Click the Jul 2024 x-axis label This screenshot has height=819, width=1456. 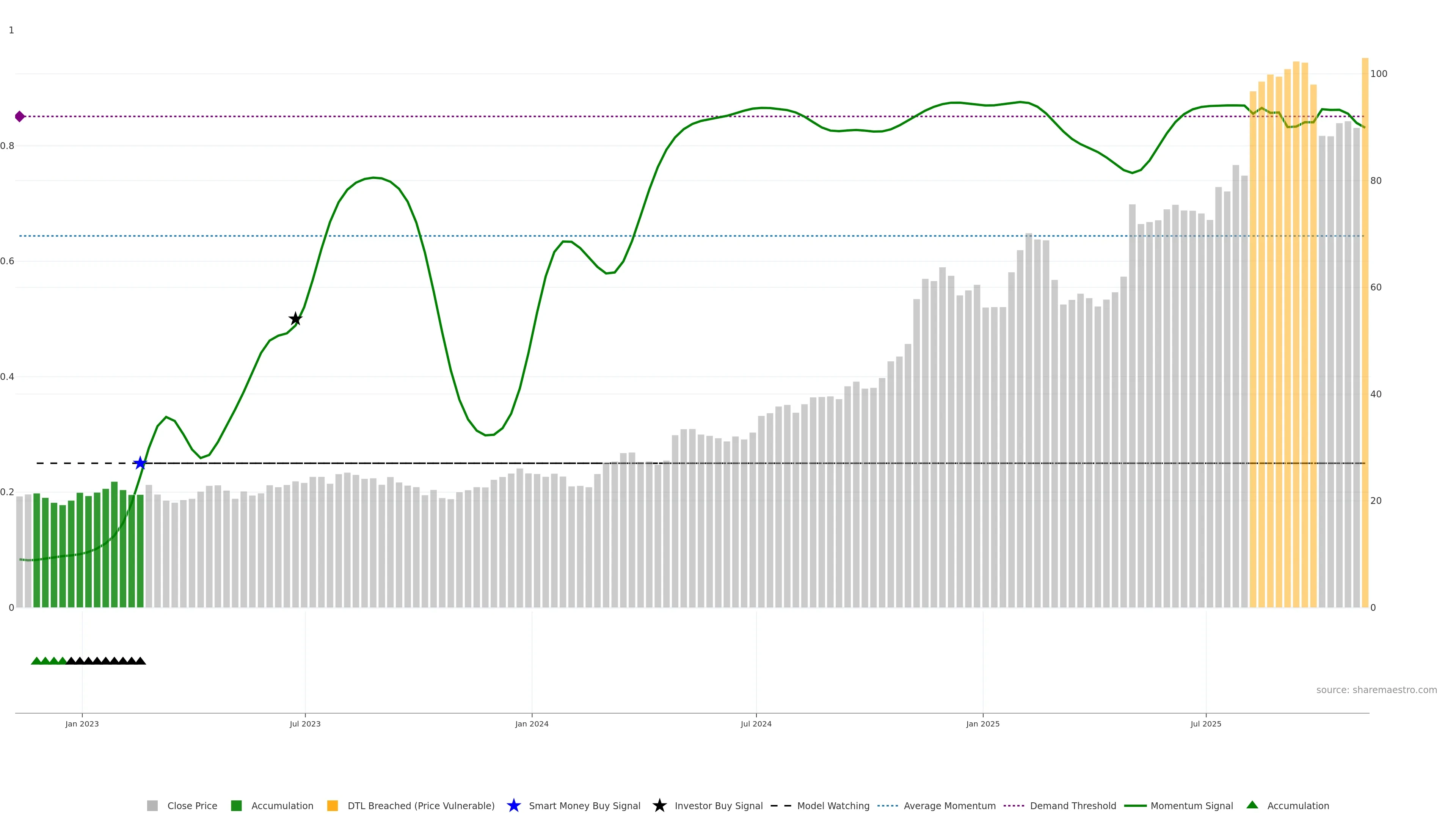[756, 724]
